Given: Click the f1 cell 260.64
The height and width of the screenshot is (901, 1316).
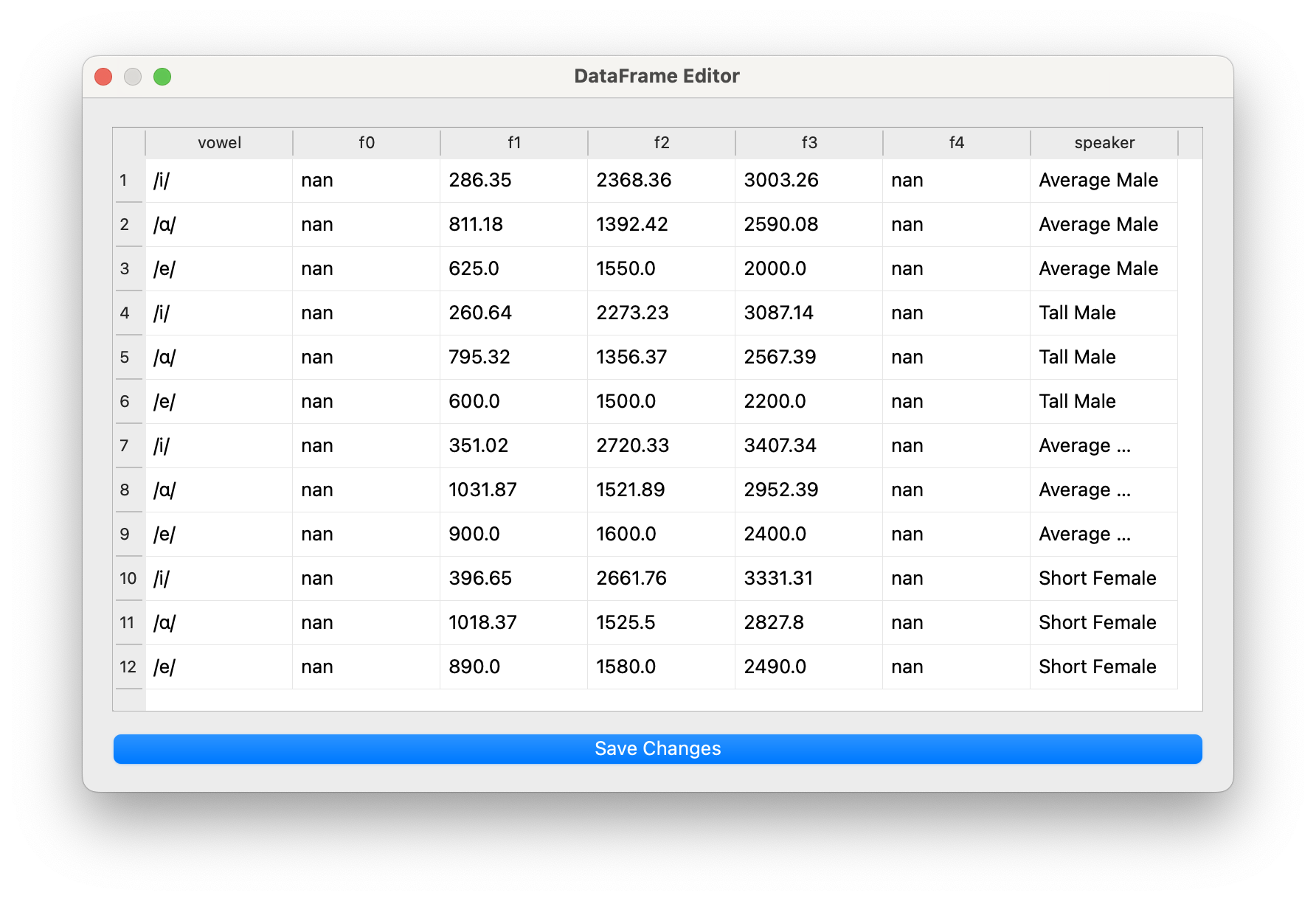Looking at the screenshot, I should (x=514, y=313).
